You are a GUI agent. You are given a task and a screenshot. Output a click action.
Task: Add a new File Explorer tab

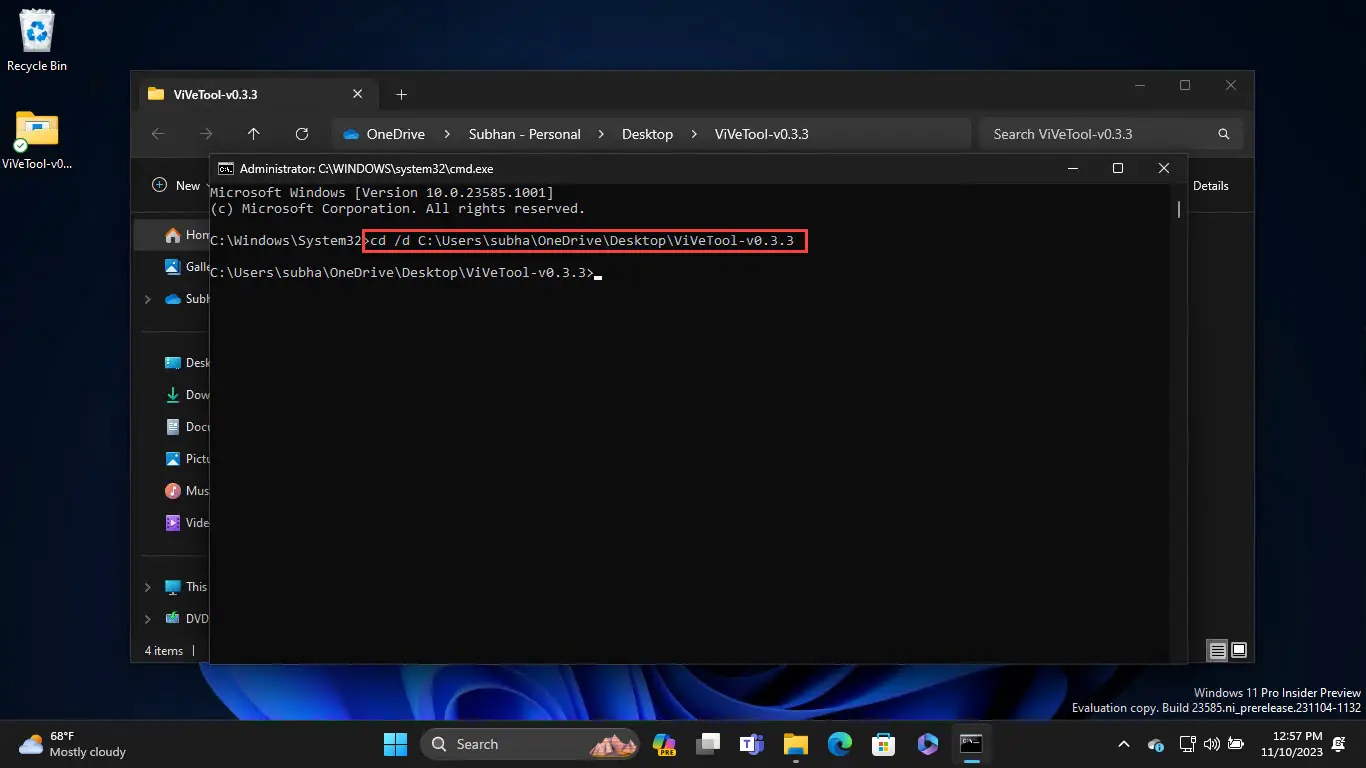pos(401,94)
